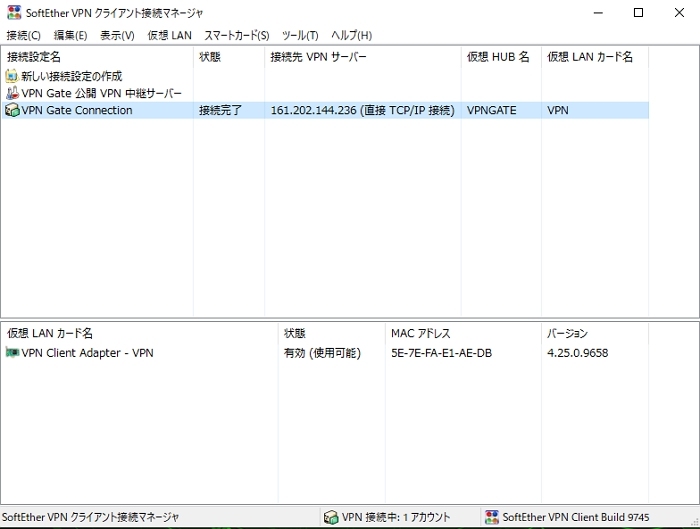
Task: Open the ヘルプ(H) menu
Action: [351, 35]
